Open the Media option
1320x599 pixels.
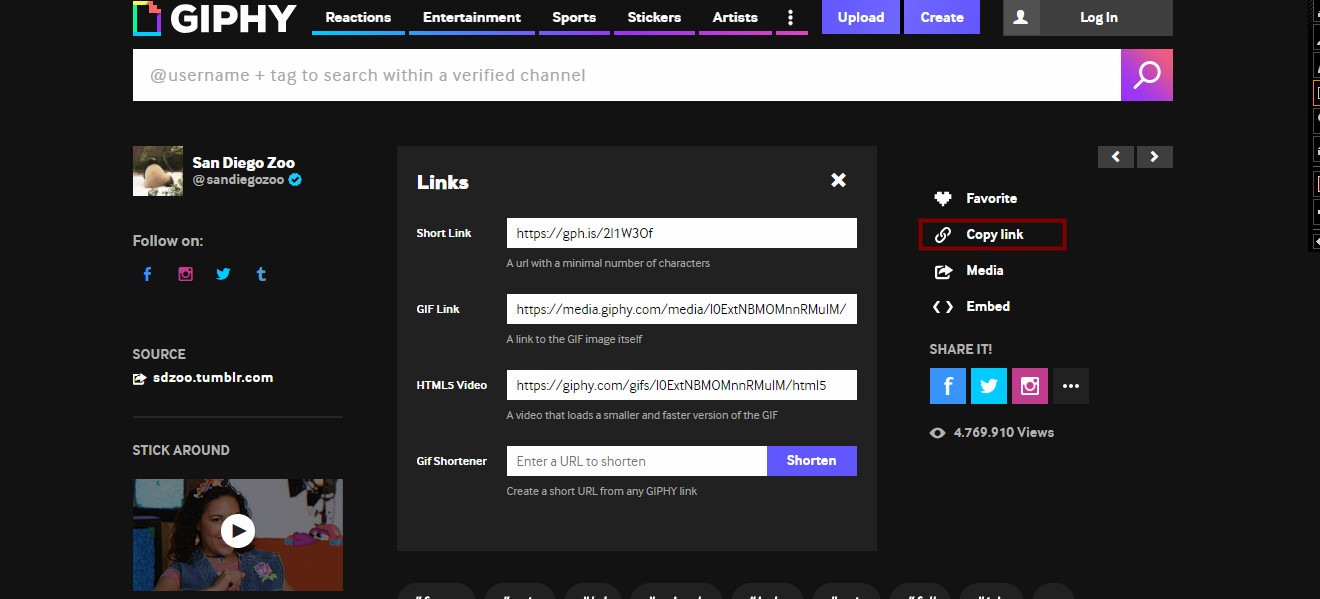click(985, 270)
